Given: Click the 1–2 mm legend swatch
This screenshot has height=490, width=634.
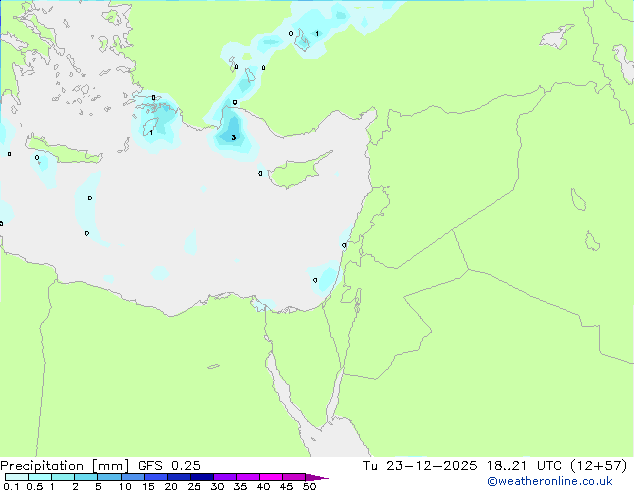Looking at the screenshot, I should coord(63,477).
